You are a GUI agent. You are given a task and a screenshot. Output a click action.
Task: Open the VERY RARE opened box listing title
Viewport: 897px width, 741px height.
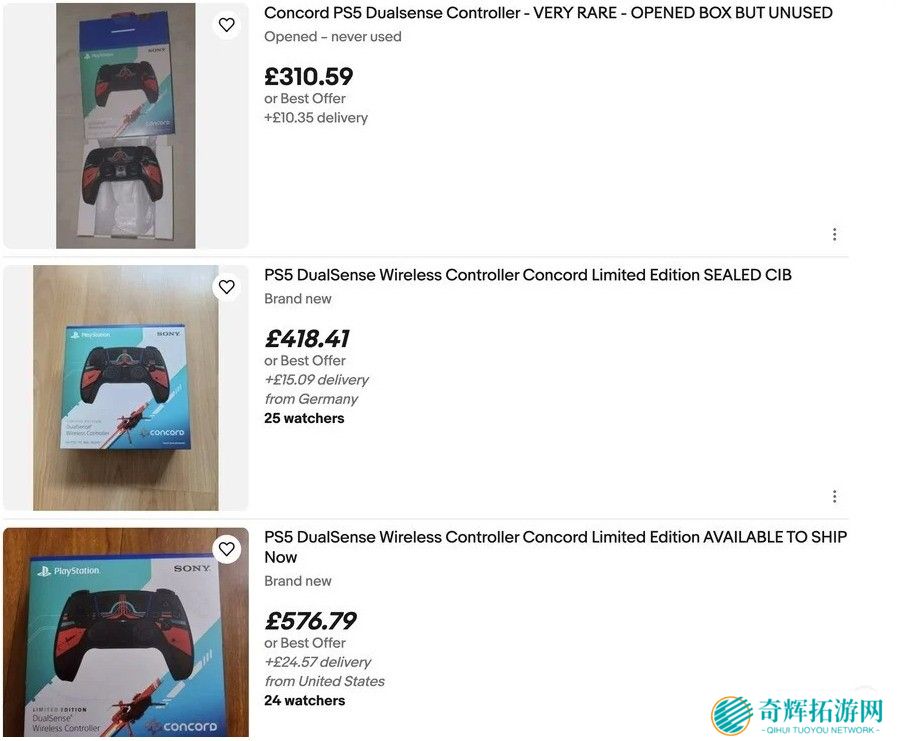coord(548,13)
